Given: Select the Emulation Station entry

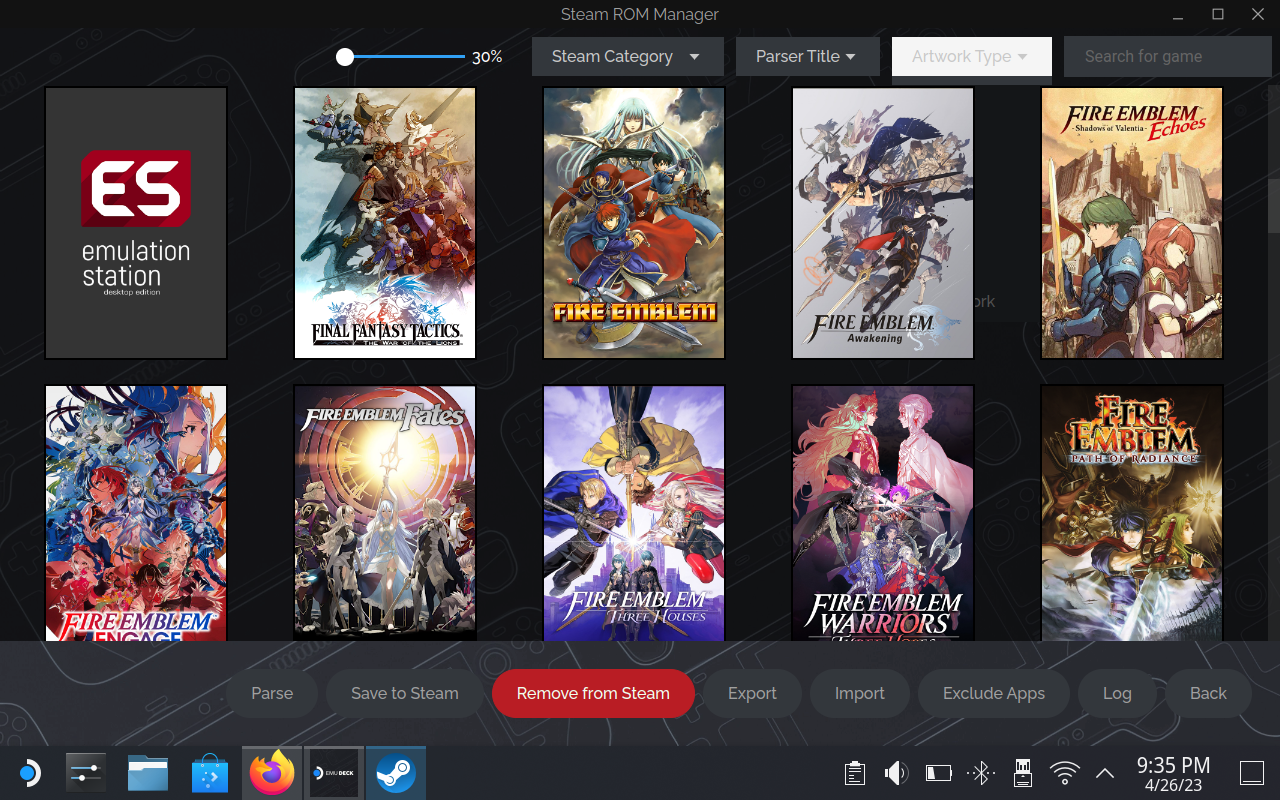Looking at the screenshot, I should click(135, 222).
